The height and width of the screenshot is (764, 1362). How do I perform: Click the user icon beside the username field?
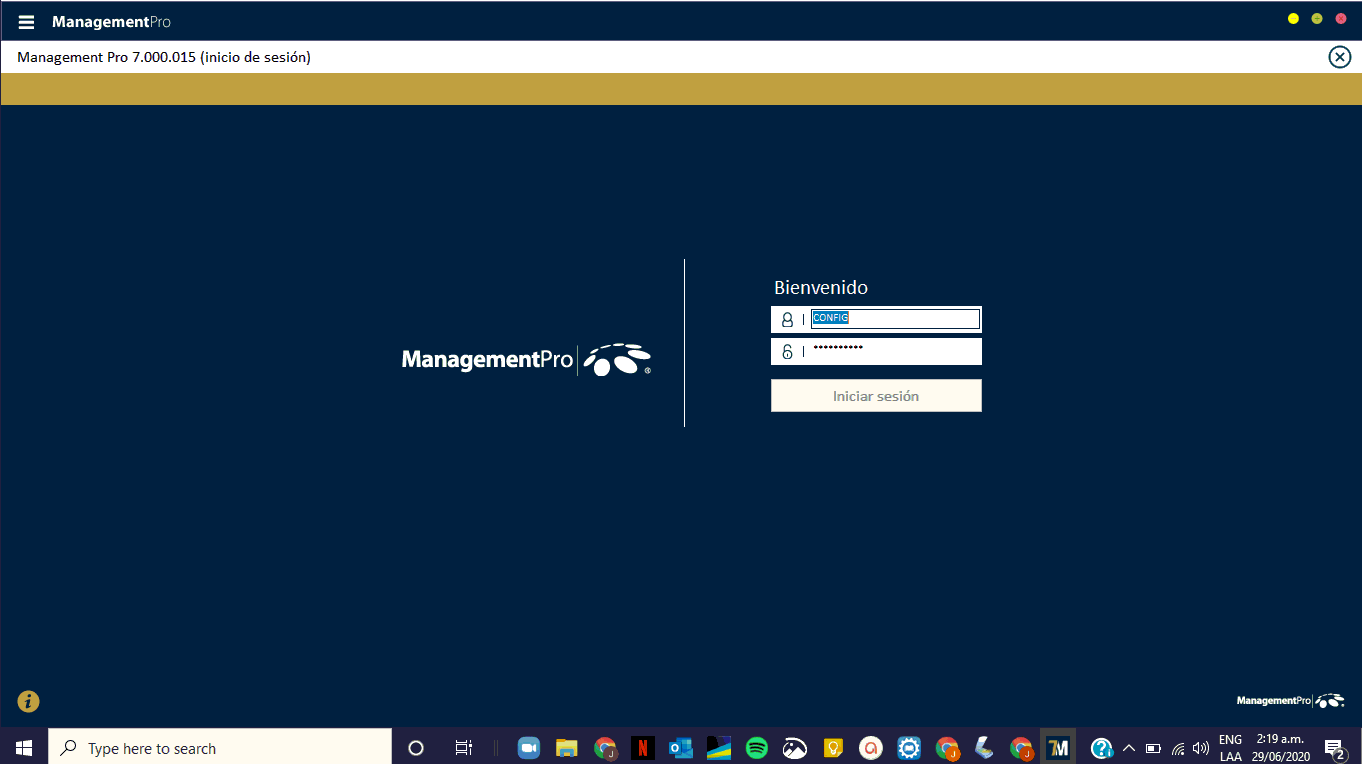(787, 319)
